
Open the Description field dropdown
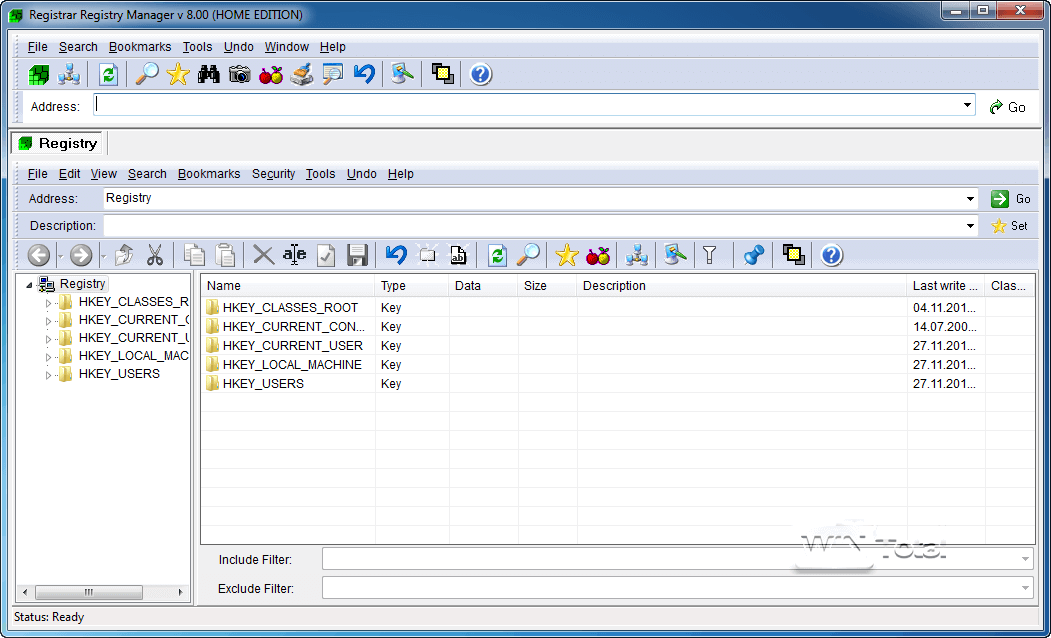coord(970,226)
